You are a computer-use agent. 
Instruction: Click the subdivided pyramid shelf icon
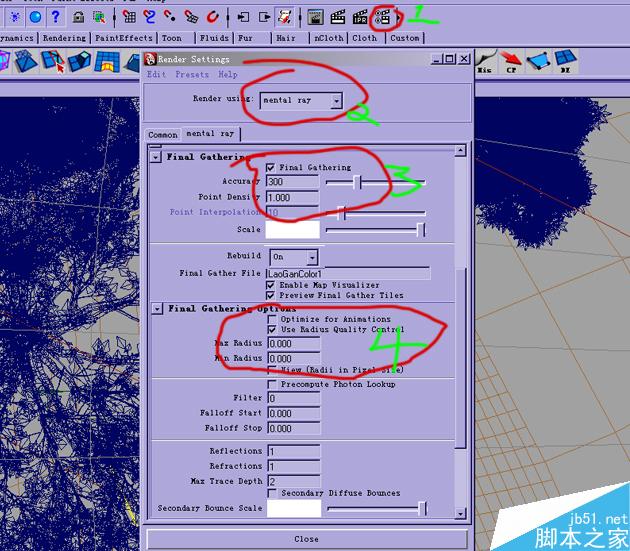(26, 61)
